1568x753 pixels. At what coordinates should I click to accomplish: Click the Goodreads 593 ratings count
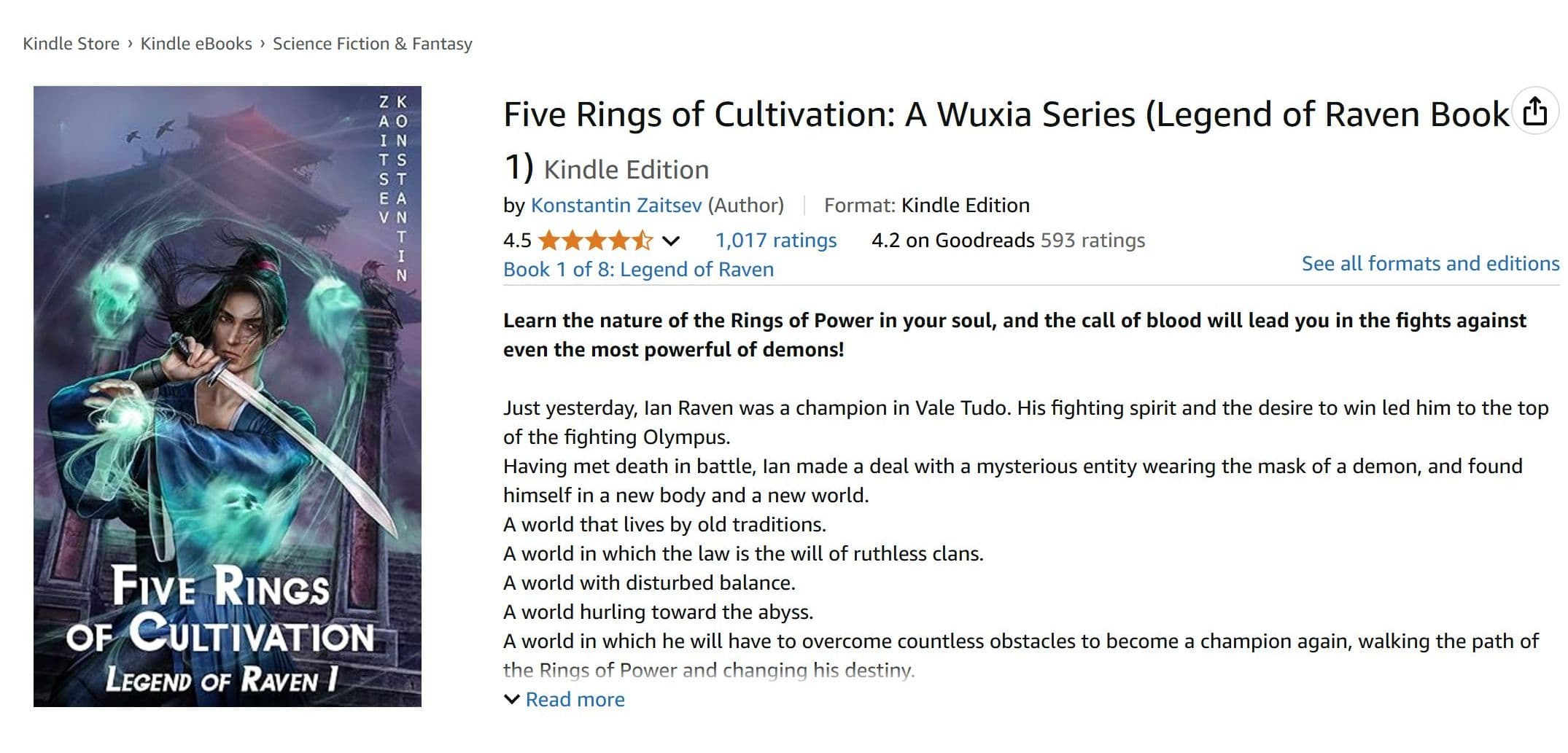[1092, 241]
